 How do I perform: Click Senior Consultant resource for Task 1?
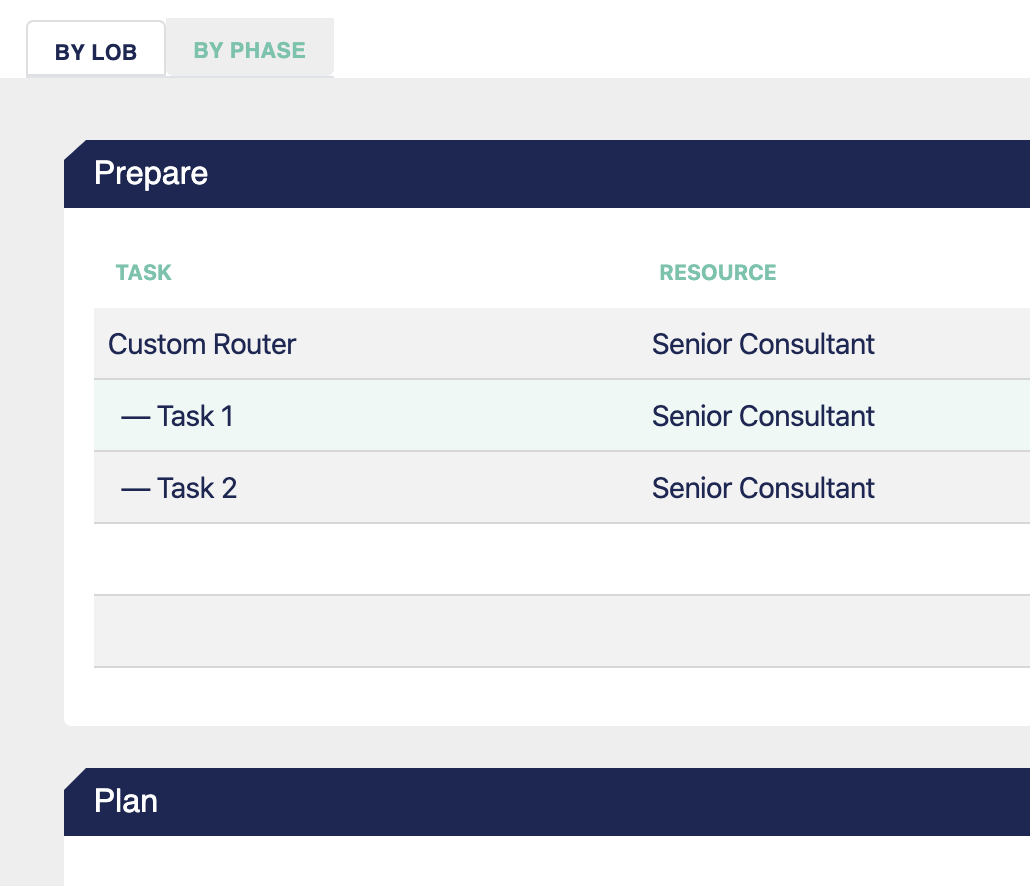(x=763, y=416)
